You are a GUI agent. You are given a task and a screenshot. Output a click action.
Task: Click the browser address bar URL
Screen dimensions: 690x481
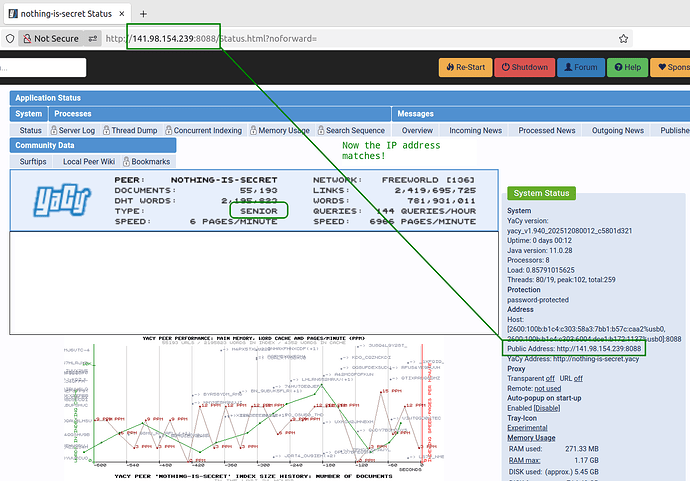click(x=300, y=38)
